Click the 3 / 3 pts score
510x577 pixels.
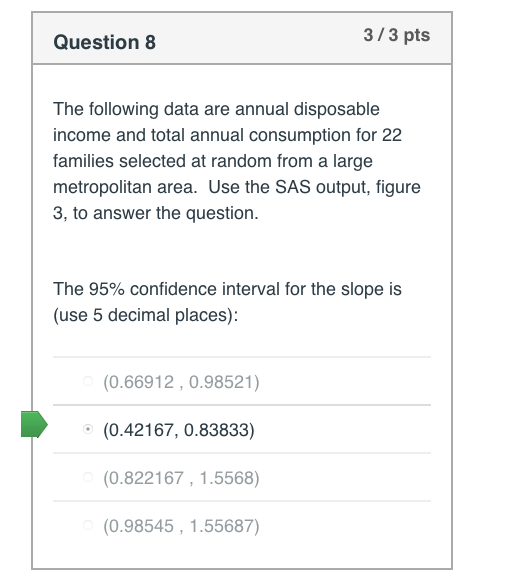click(x=397, y=35)
